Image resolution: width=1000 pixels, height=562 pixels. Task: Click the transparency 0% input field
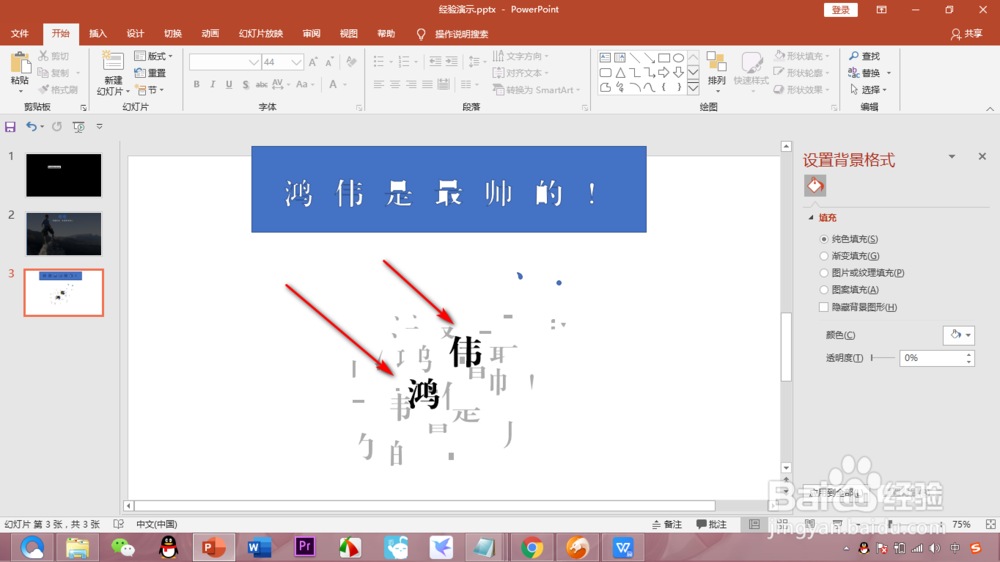pyautogui.click(x=932, y=358)
